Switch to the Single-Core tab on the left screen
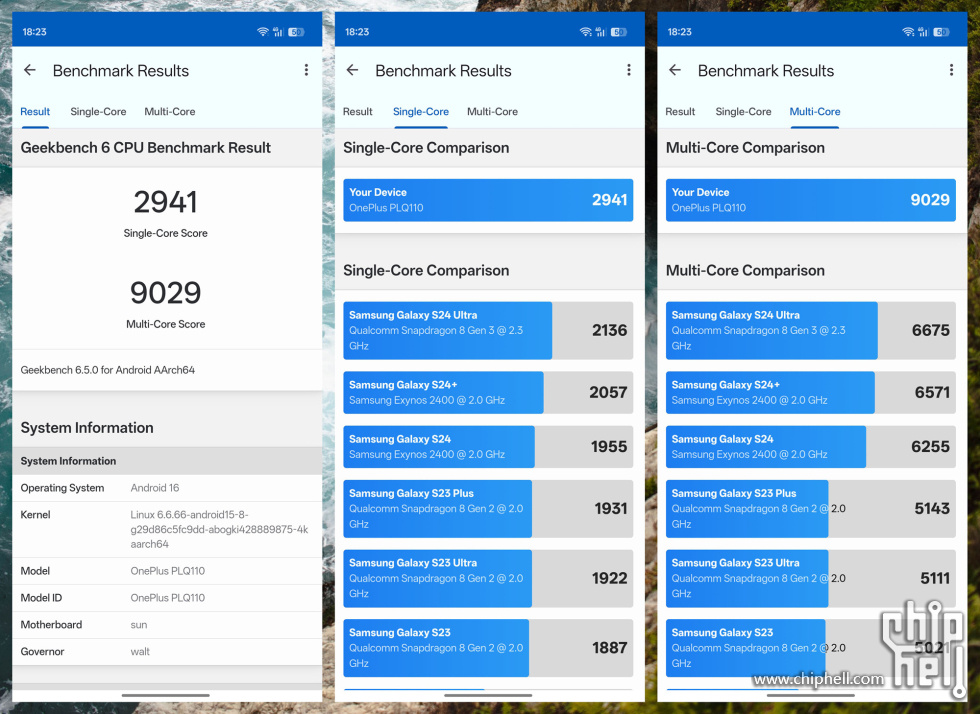The width and height of the screenshot is (980, 714). pyautogui.click(x=98, y=112)
